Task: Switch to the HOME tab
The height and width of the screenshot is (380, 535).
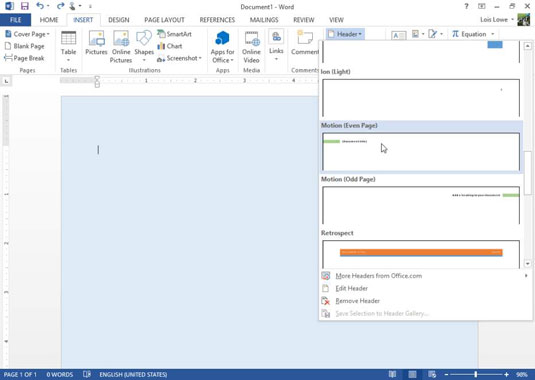Action: 49,20
